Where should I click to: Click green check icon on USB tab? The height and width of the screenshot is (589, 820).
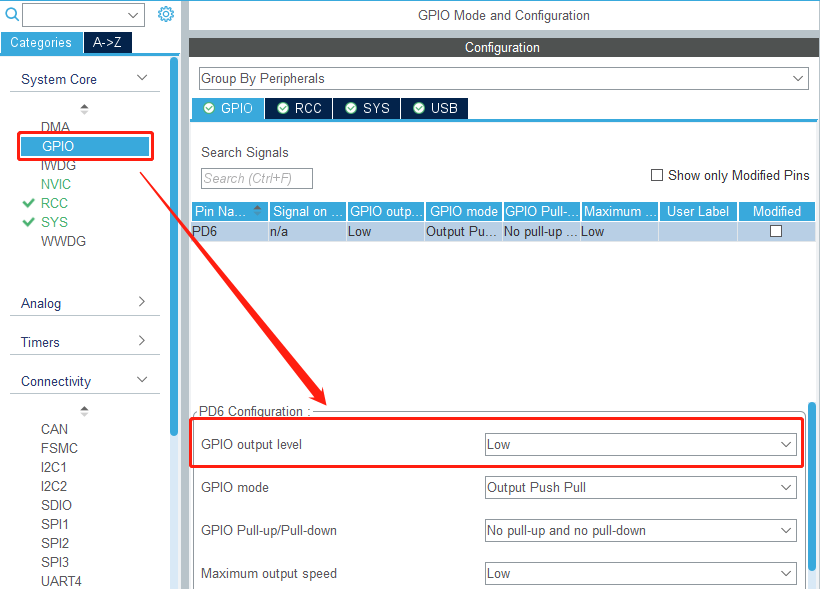[x=419, y=108]
